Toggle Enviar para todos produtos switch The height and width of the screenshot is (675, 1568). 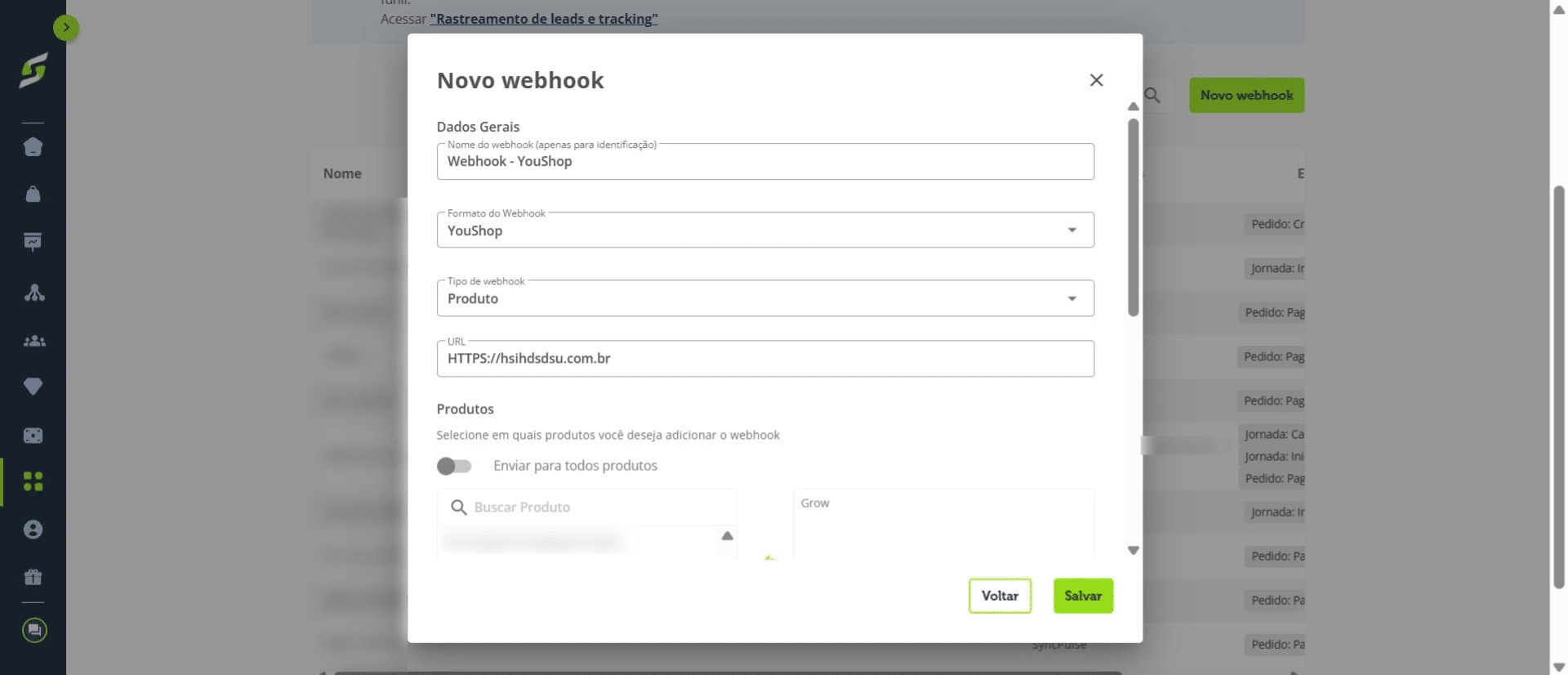pyautogui.click(x=454, y=466)
